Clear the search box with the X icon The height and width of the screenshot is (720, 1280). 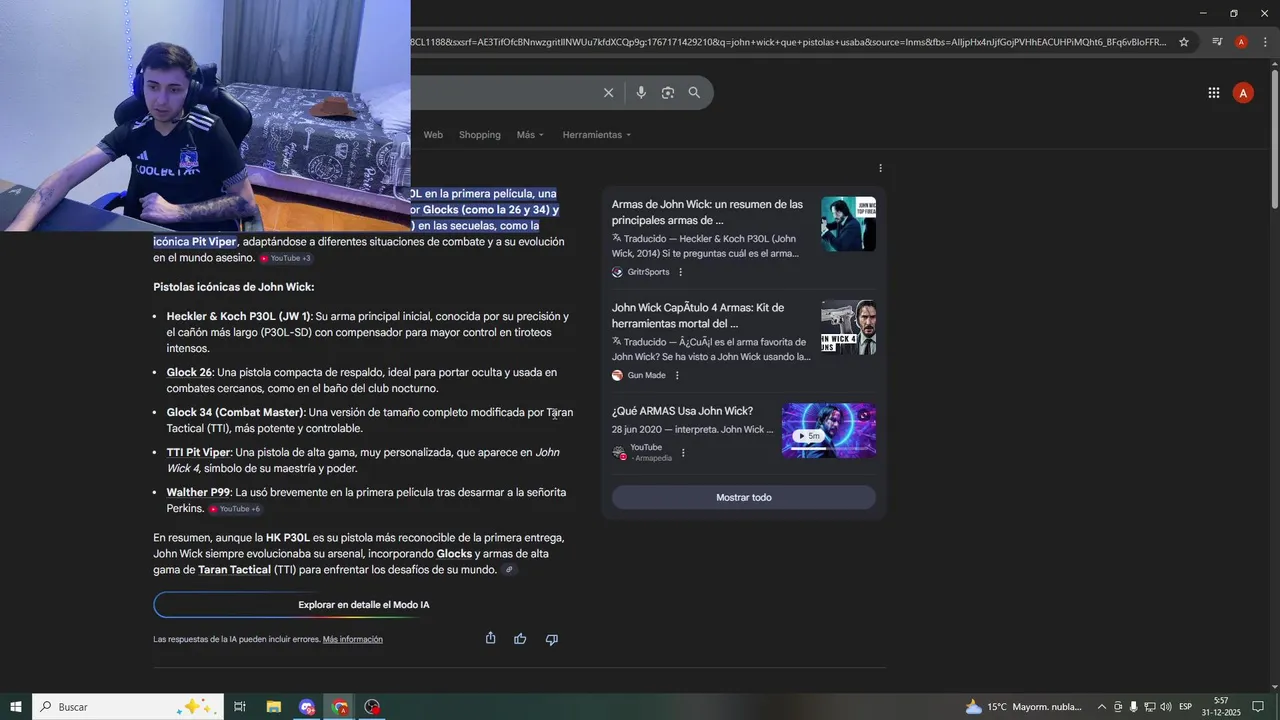click(x=608, y=93)
